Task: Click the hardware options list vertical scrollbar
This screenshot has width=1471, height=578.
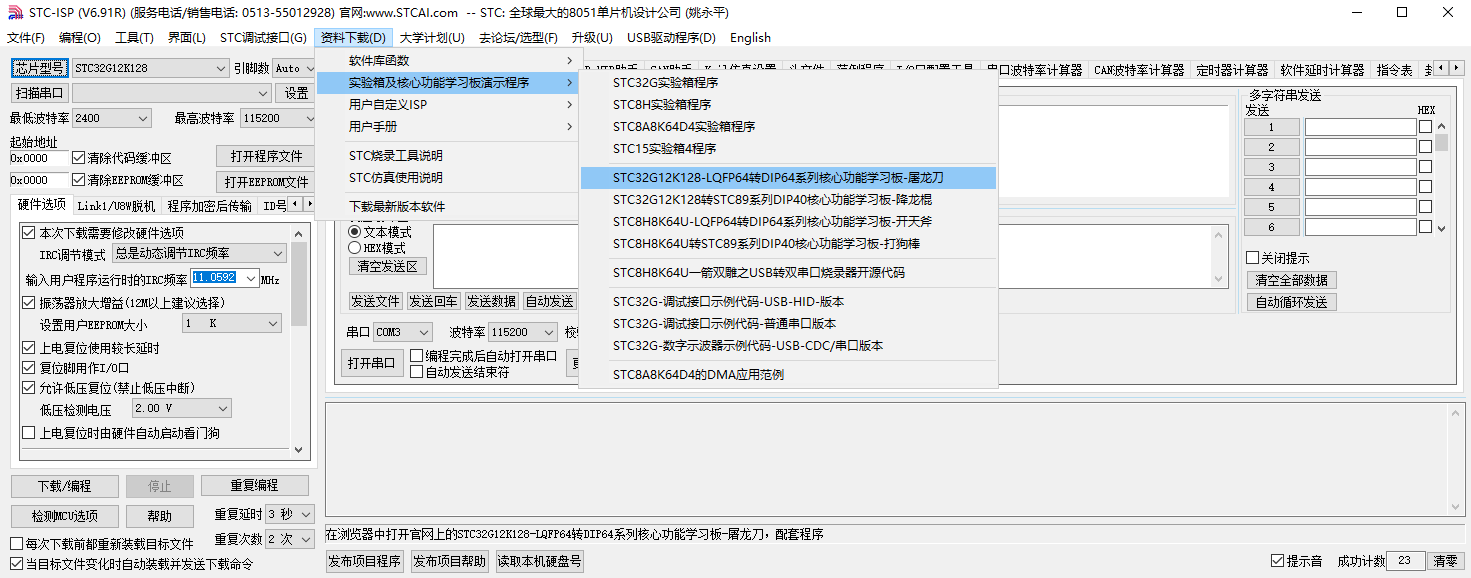Action: tap(299, 341)
